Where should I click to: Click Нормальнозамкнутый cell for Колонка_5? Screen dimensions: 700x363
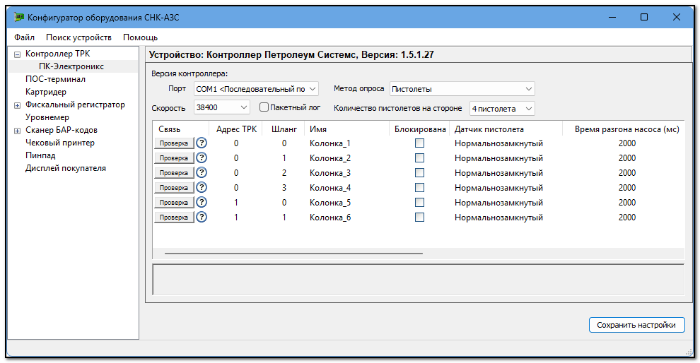tap(499, 203)
